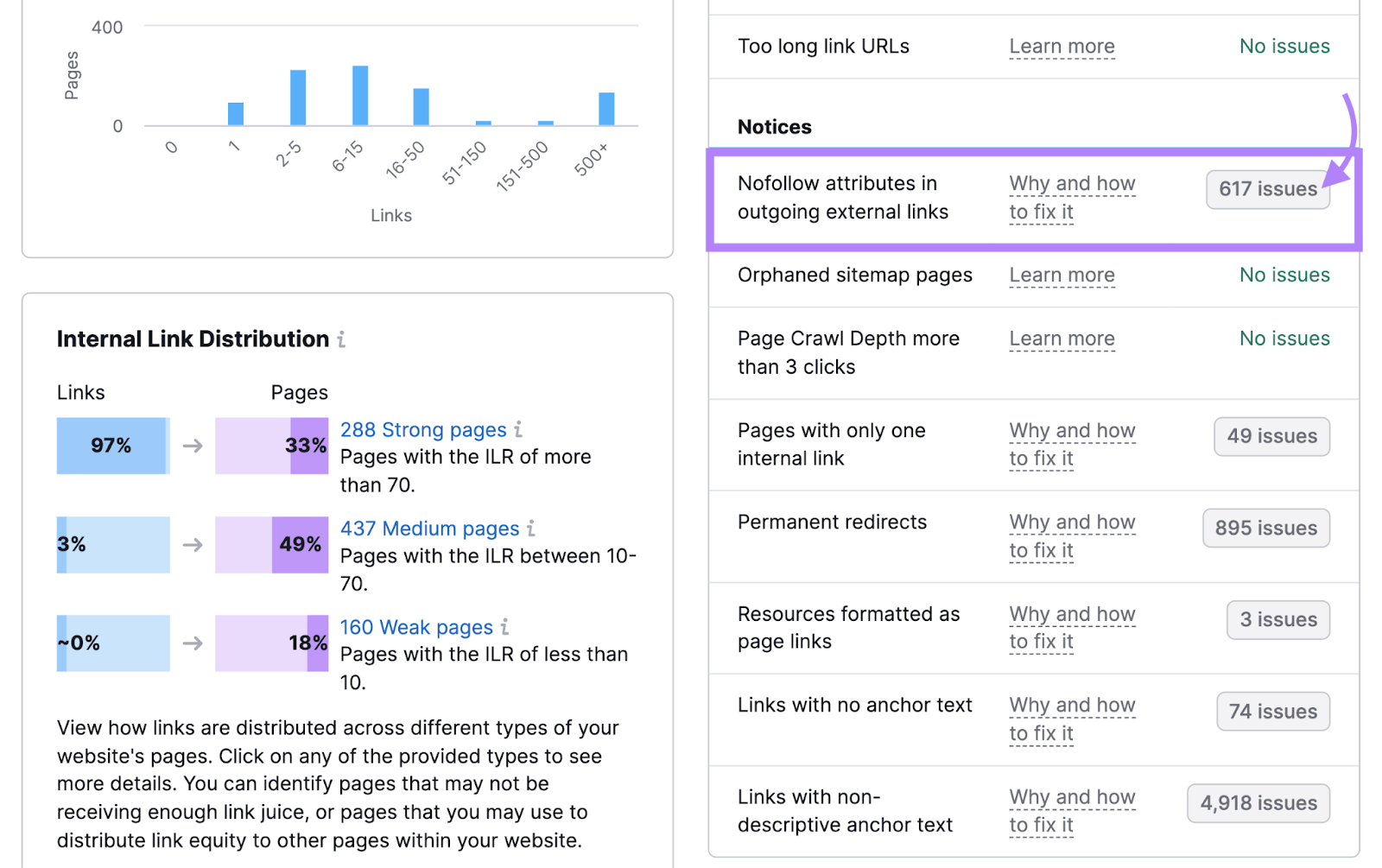The width and height of the screenshot is (1382, 868).
Task: Open fix instructions for Permanent redirects
Action: tap(1071, 535)
